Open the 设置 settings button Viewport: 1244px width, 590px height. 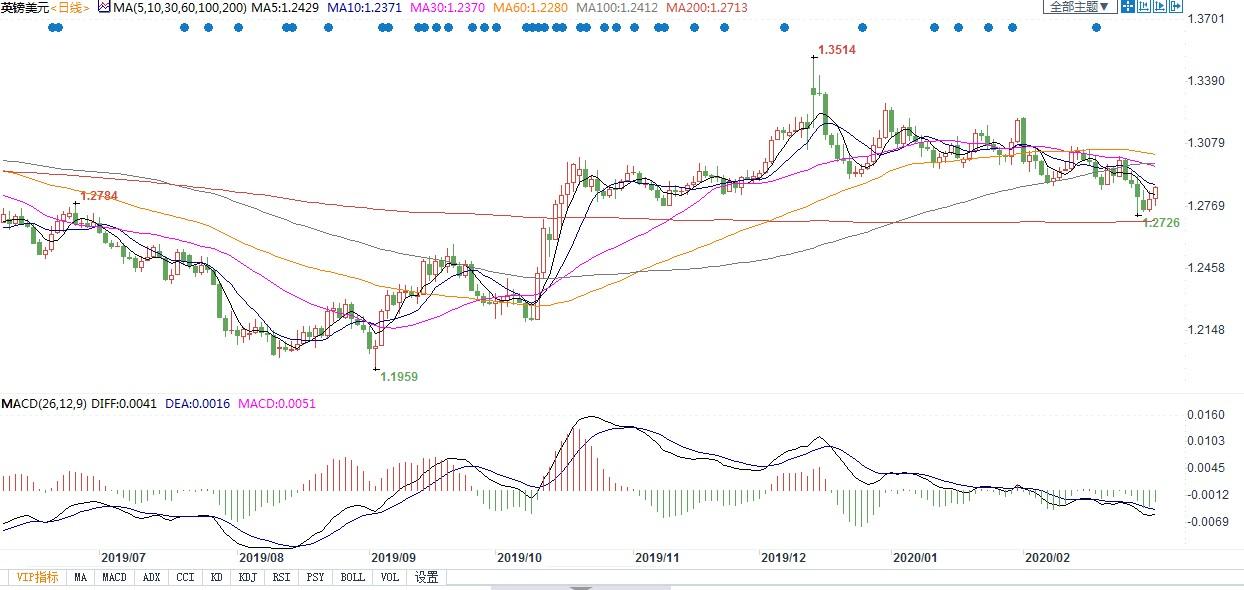[x=427, y=577]
